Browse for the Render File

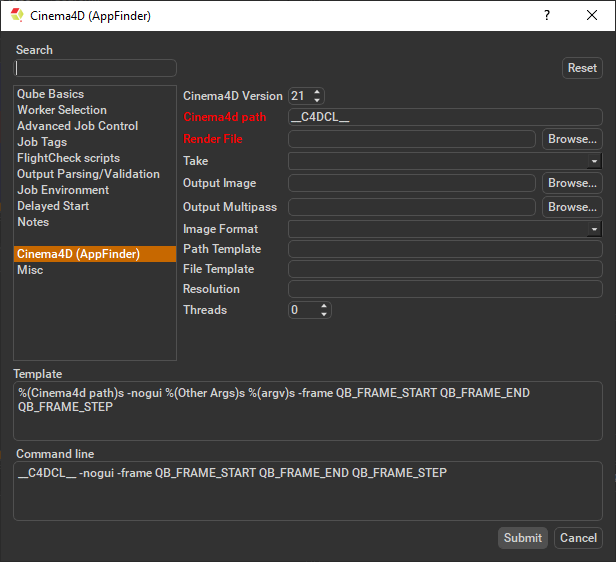[572, 140]
